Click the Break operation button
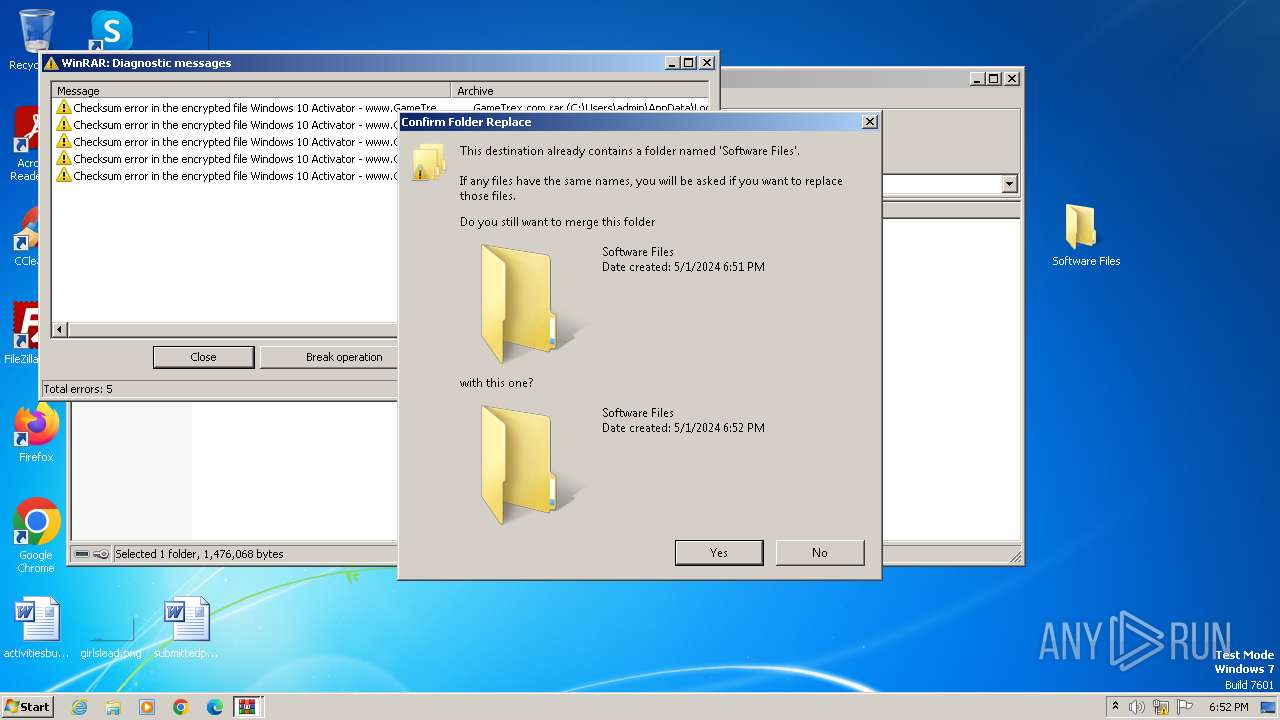Image resolution: width=1280 pixels, height=720 pixels. [x=329, y=357]
